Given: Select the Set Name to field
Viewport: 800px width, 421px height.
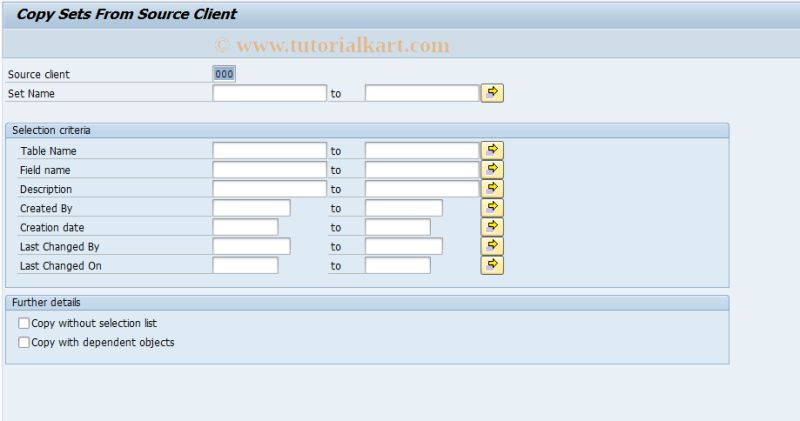Looking at the screenshot, I should tap(422, 93).
